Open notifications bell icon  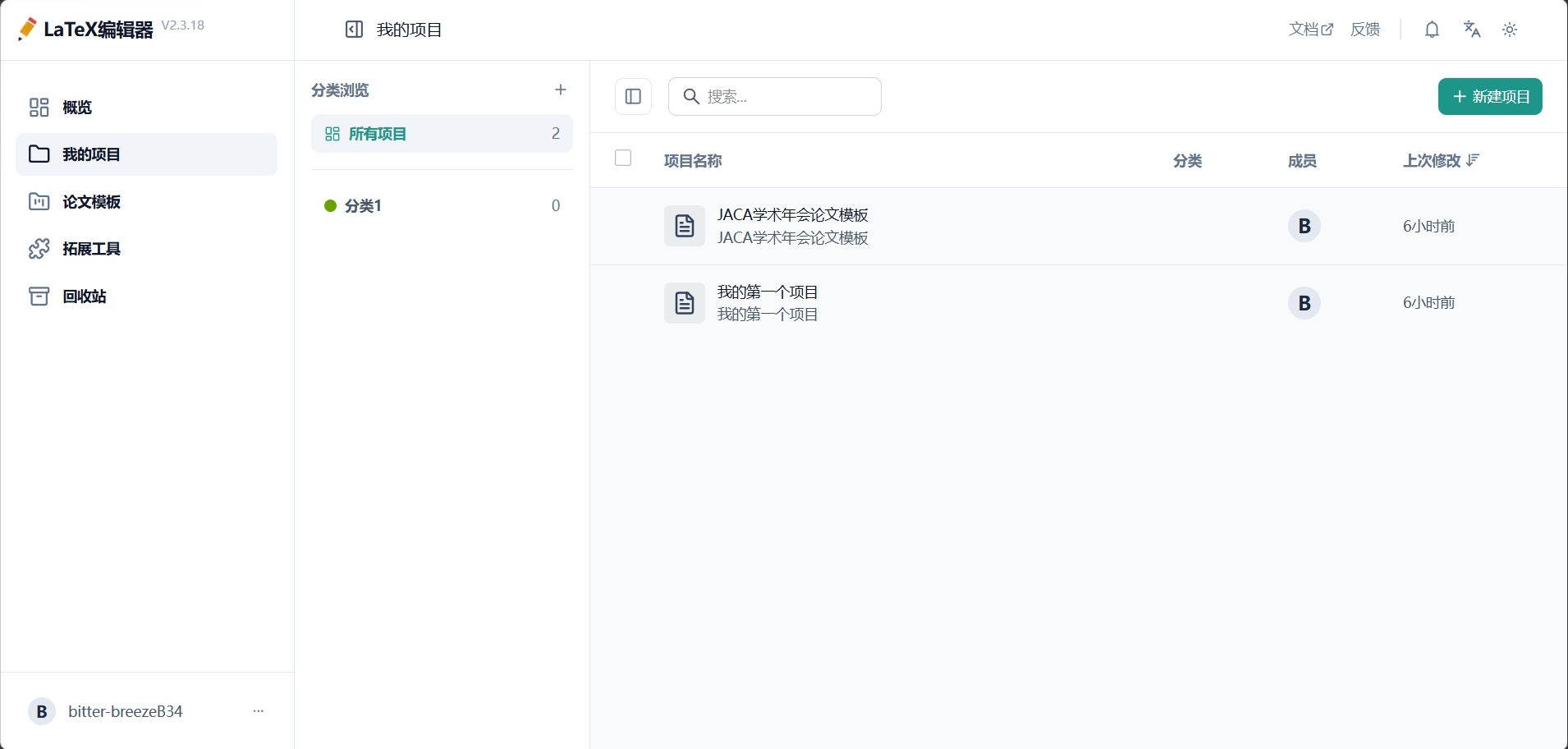click(x=1433, y=30)
